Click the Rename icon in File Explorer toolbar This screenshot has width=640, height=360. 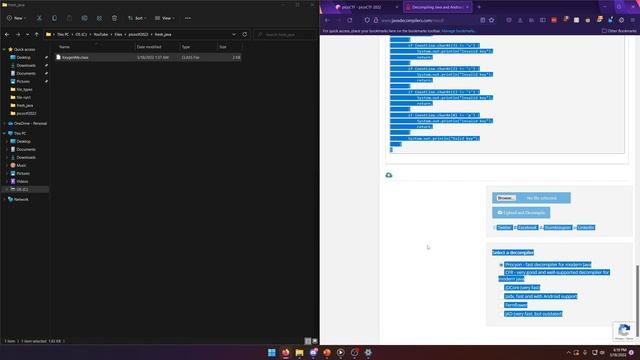(x=84, y=18)
